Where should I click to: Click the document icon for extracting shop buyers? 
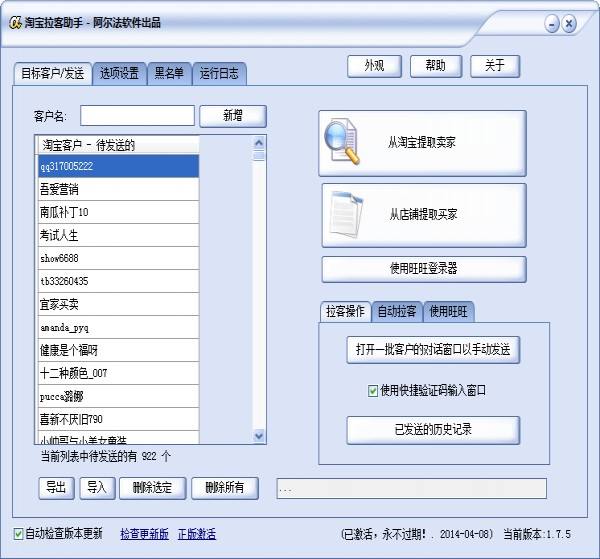tap(346, 214)
